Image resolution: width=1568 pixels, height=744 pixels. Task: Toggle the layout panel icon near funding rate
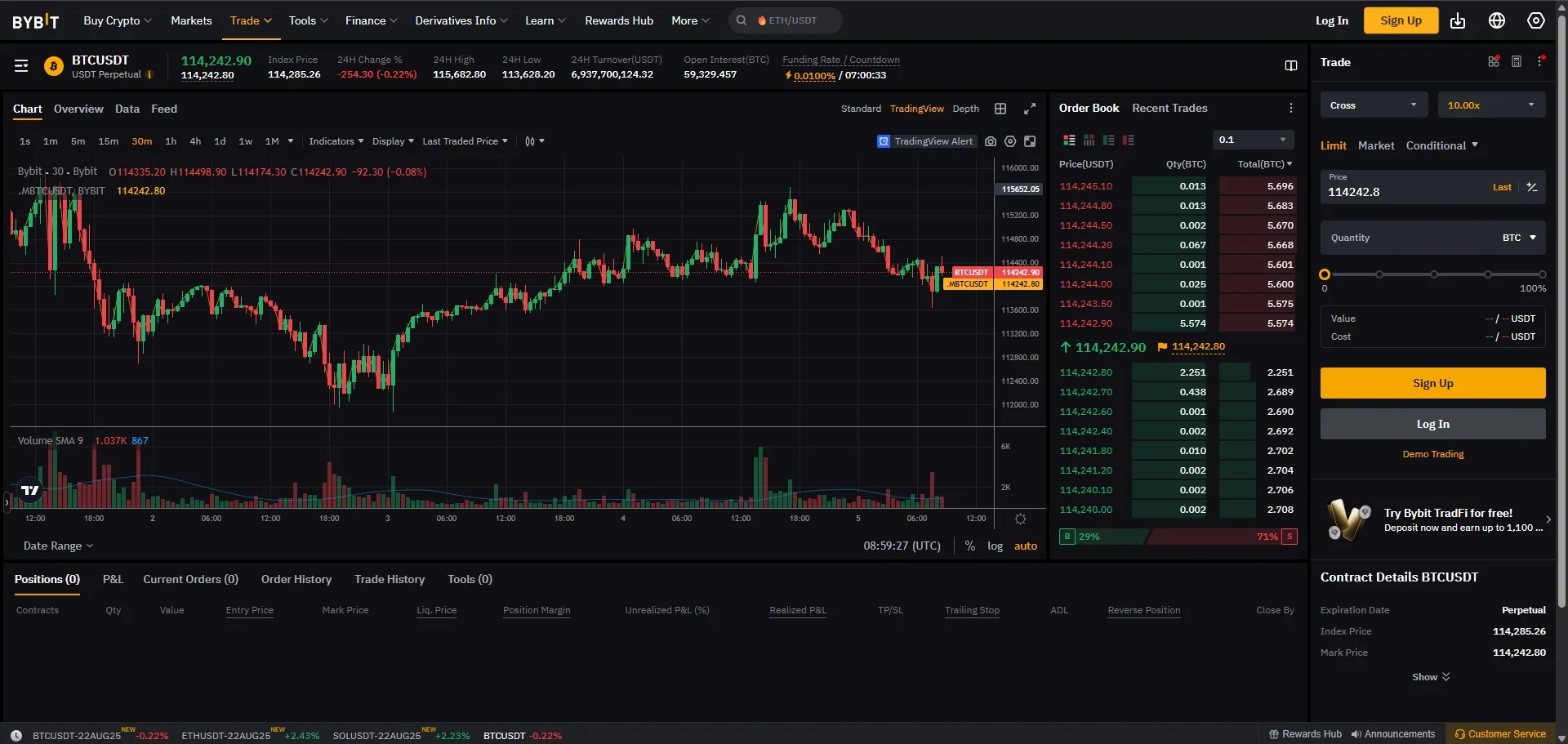tap(1291, 65)
